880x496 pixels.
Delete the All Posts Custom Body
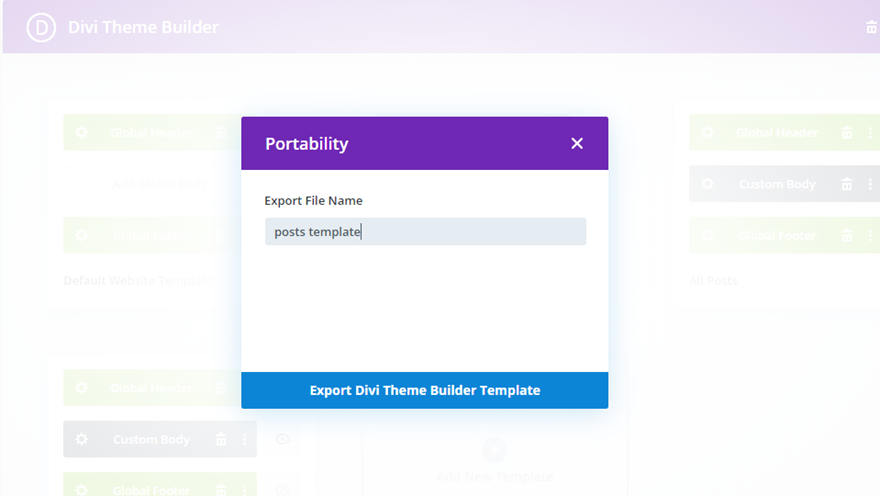point(847,184)
